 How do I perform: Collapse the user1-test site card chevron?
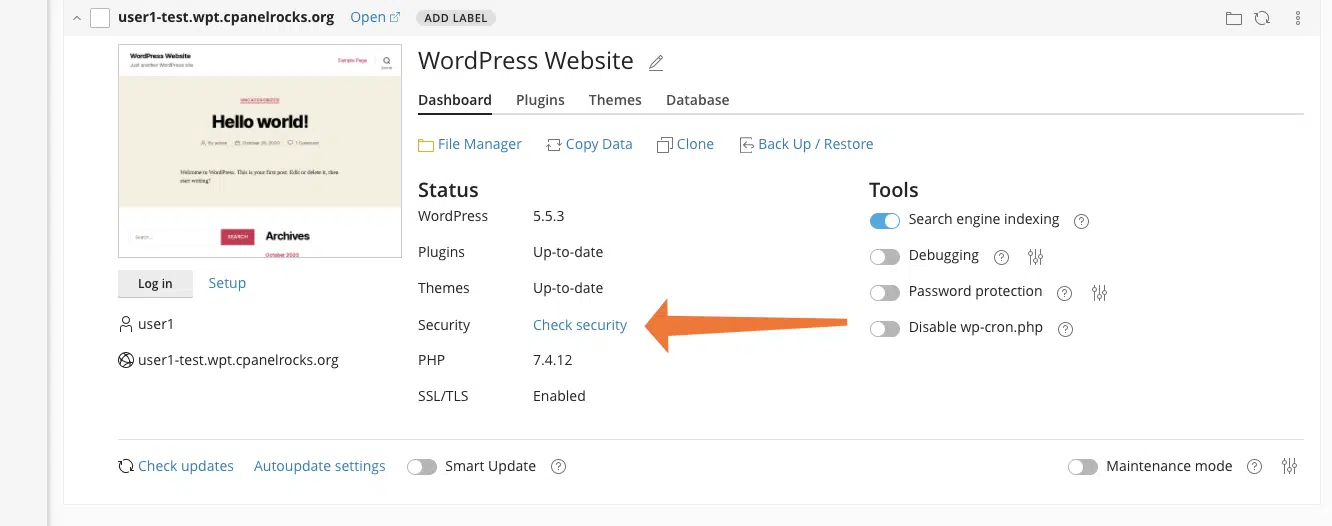(x=77, y=18)
